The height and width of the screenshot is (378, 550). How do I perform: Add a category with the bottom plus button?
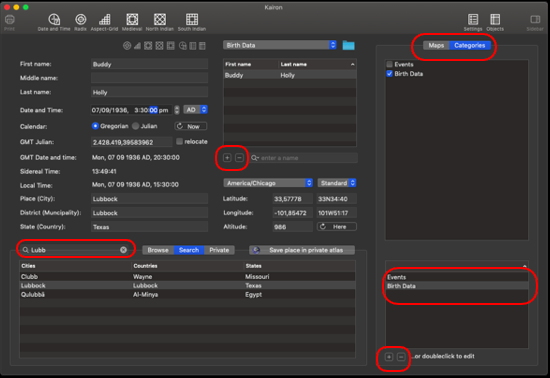pyautogui.click(x=389, y=357)
